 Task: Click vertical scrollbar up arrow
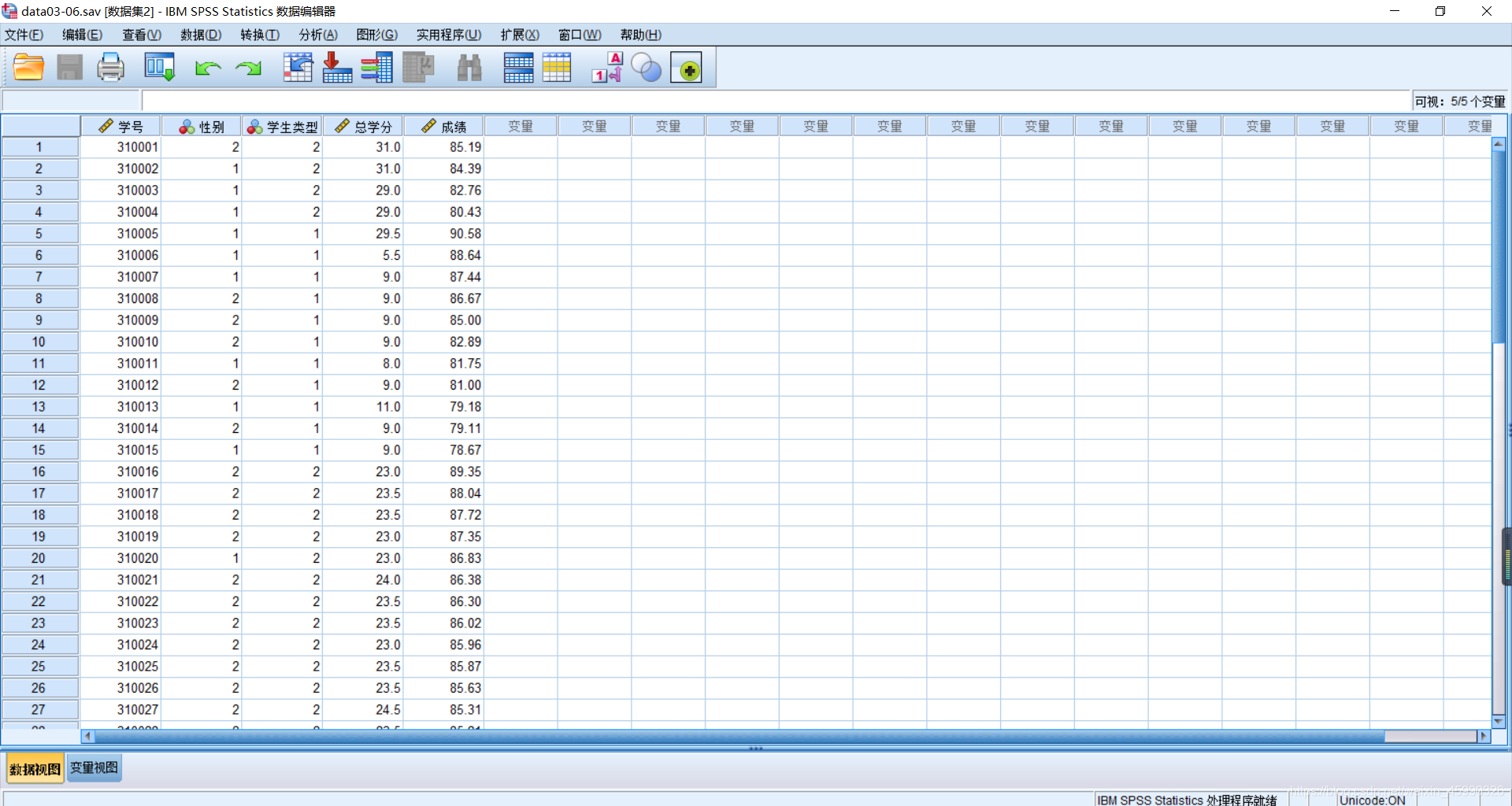1499,144
